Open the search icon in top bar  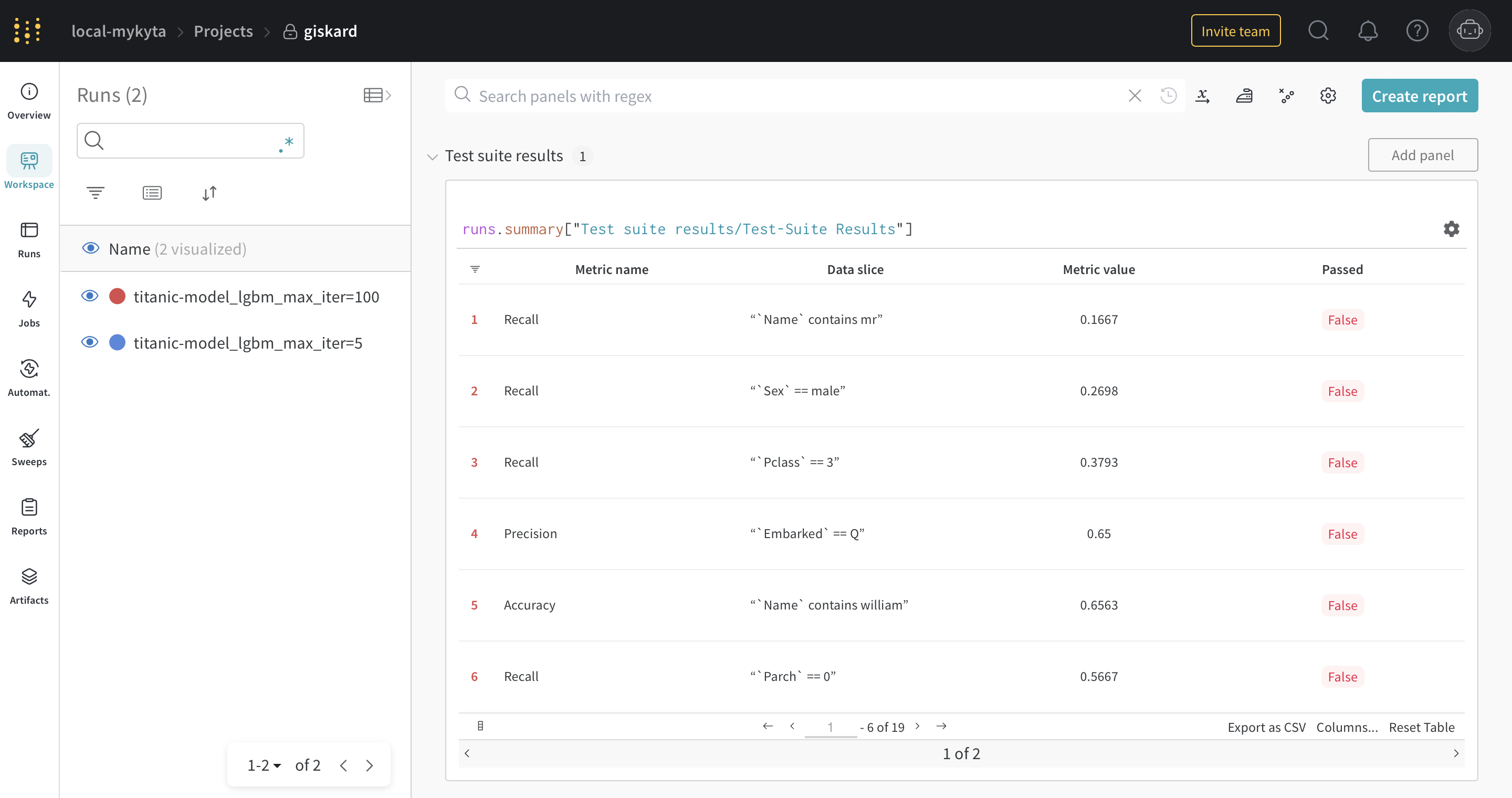[x=1318, y=30]
